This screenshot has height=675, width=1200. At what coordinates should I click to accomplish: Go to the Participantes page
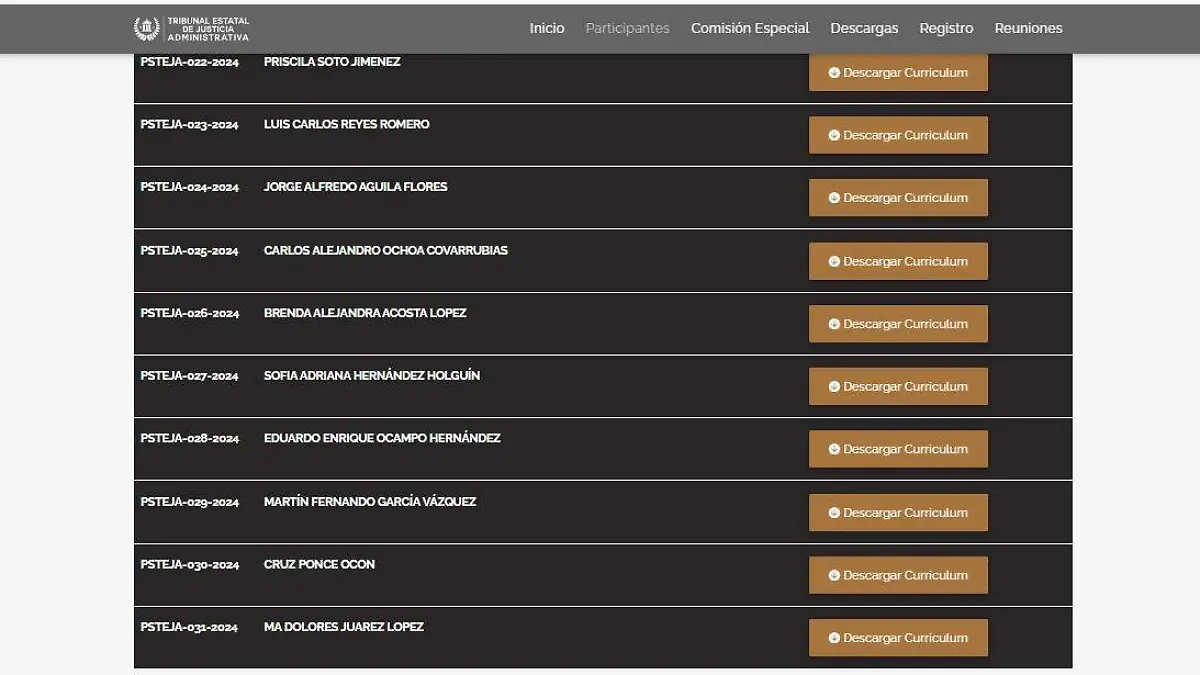(x=627, y=28)
